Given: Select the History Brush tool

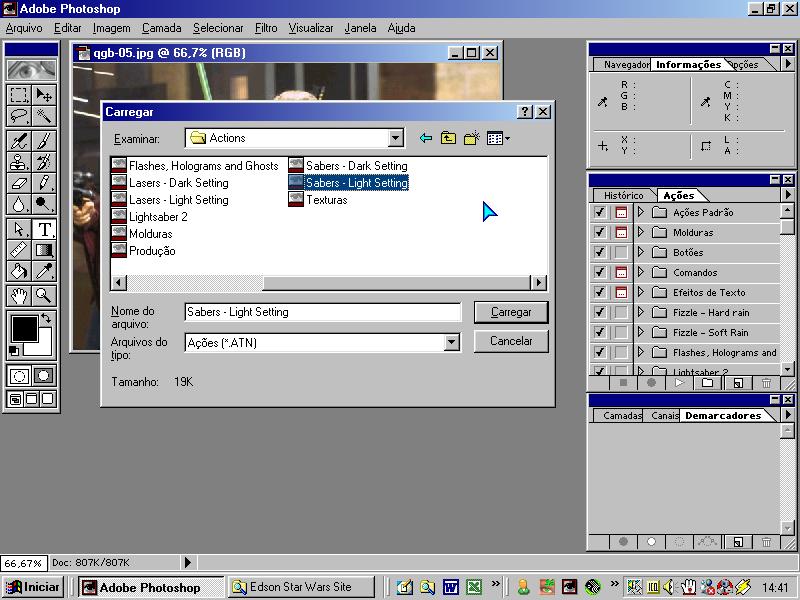Looking at the screenshot, I should 44,162.
